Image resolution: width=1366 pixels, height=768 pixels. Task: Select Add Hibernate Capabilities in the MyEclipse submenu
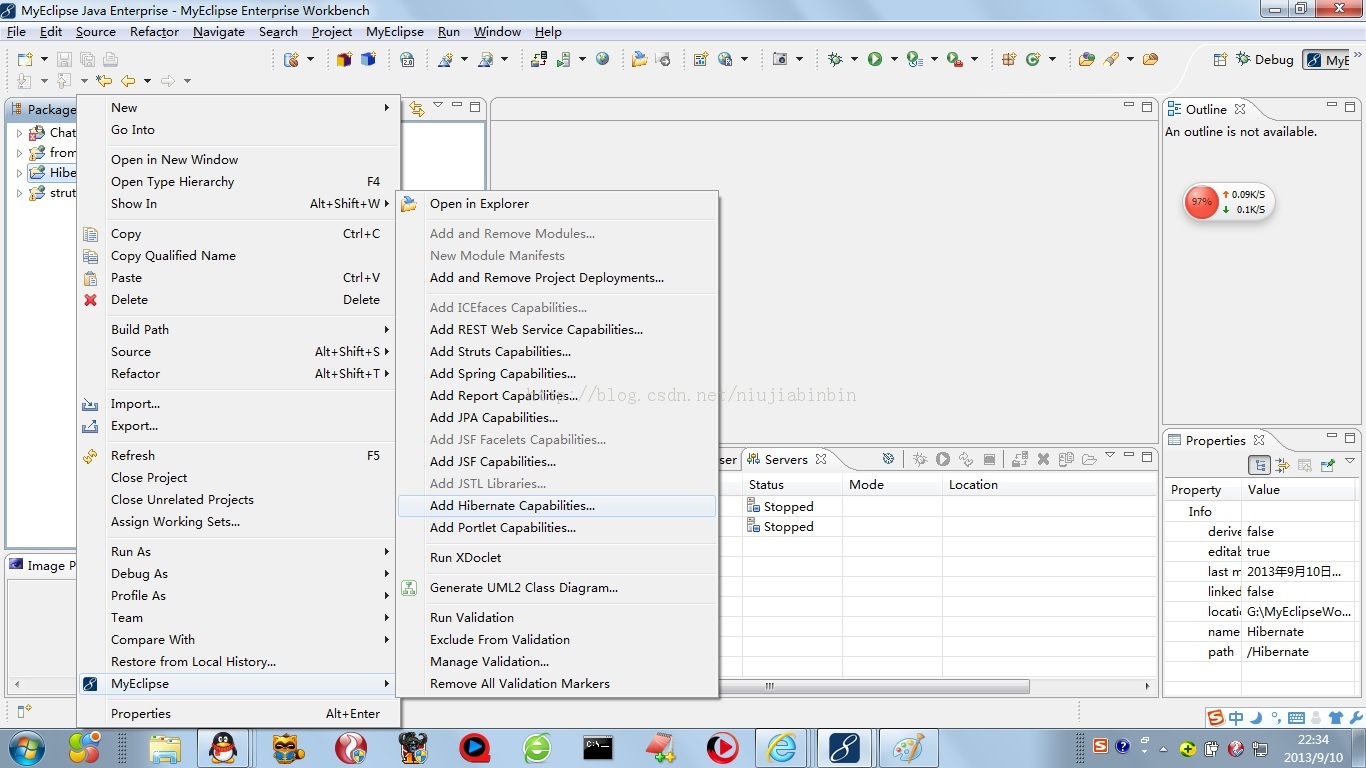point(513,505)
